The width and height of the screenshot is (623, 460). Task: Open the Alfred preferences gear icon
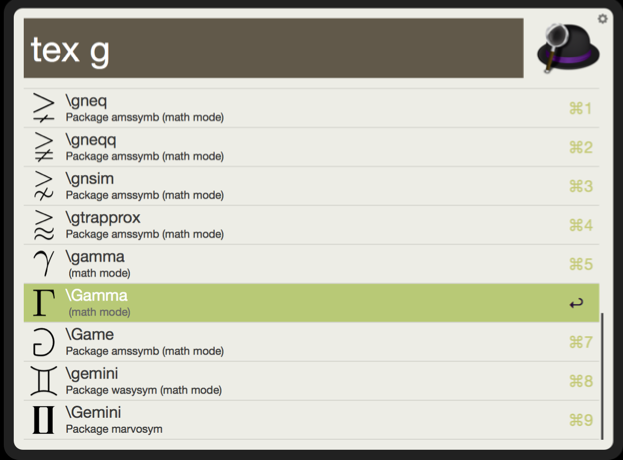point(602,19)
